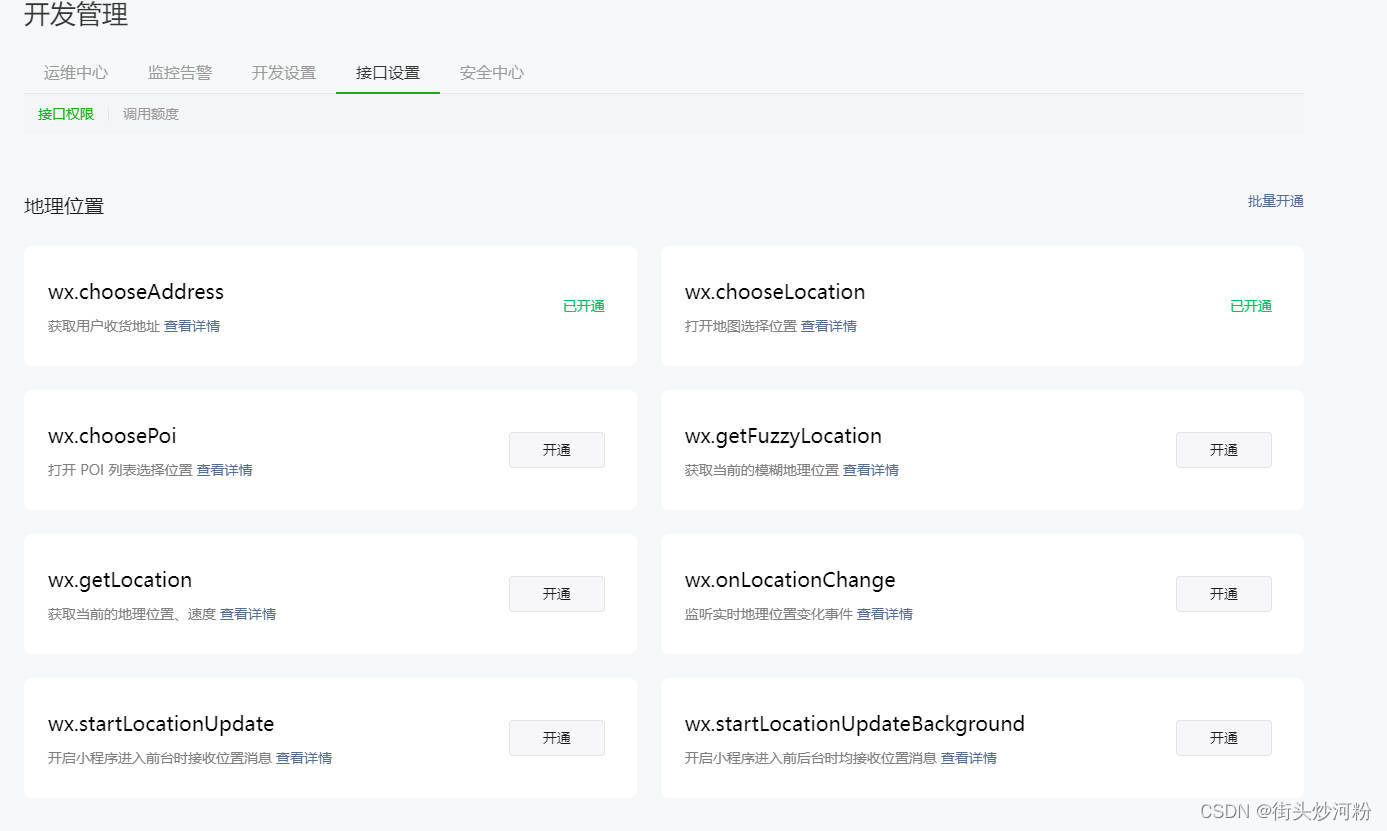Switch to the 运维中心 tab

coord(76,73)
